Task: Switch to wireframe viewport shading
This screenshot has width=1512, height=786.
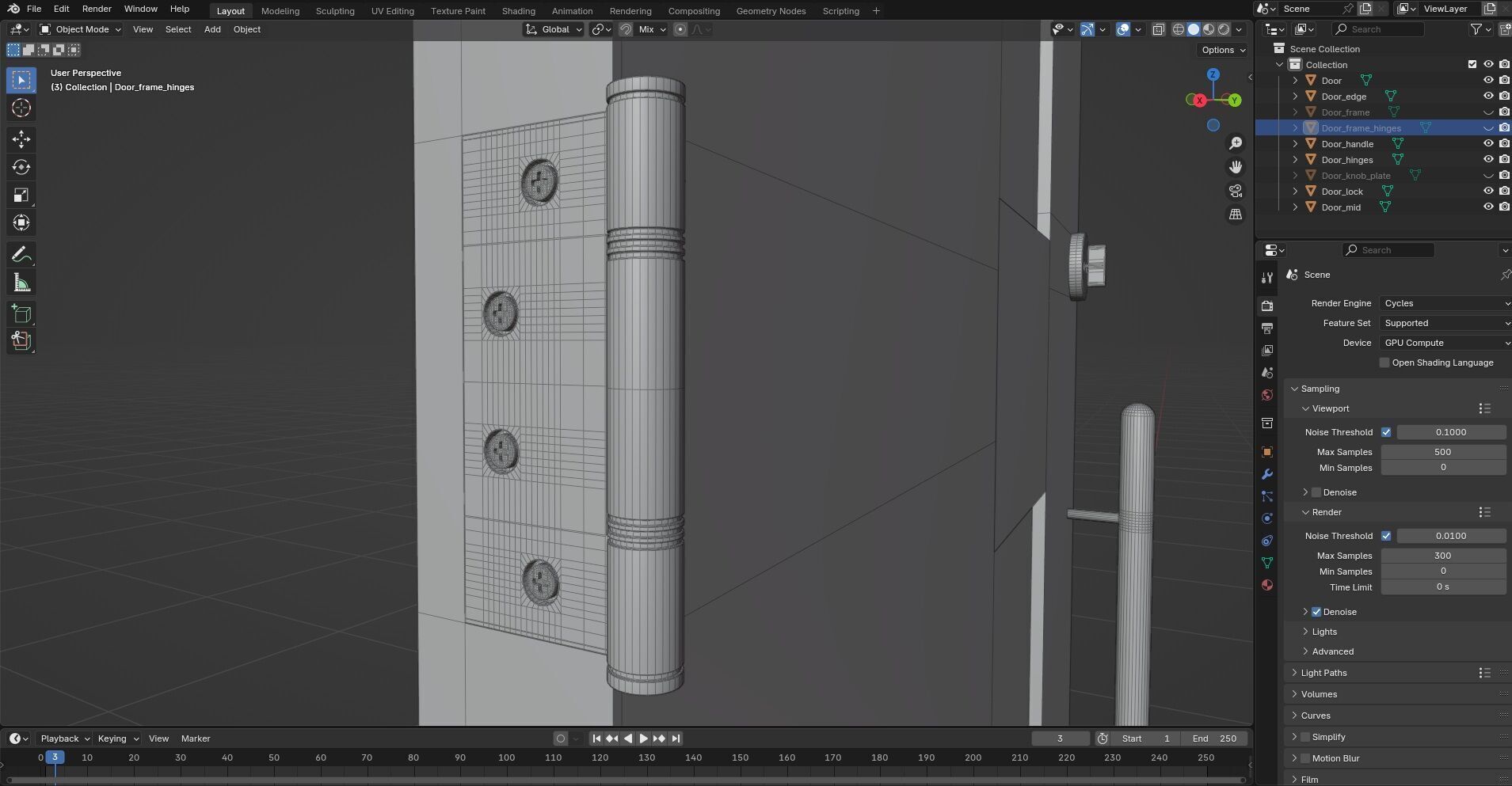Action: tap(1179, 29)
